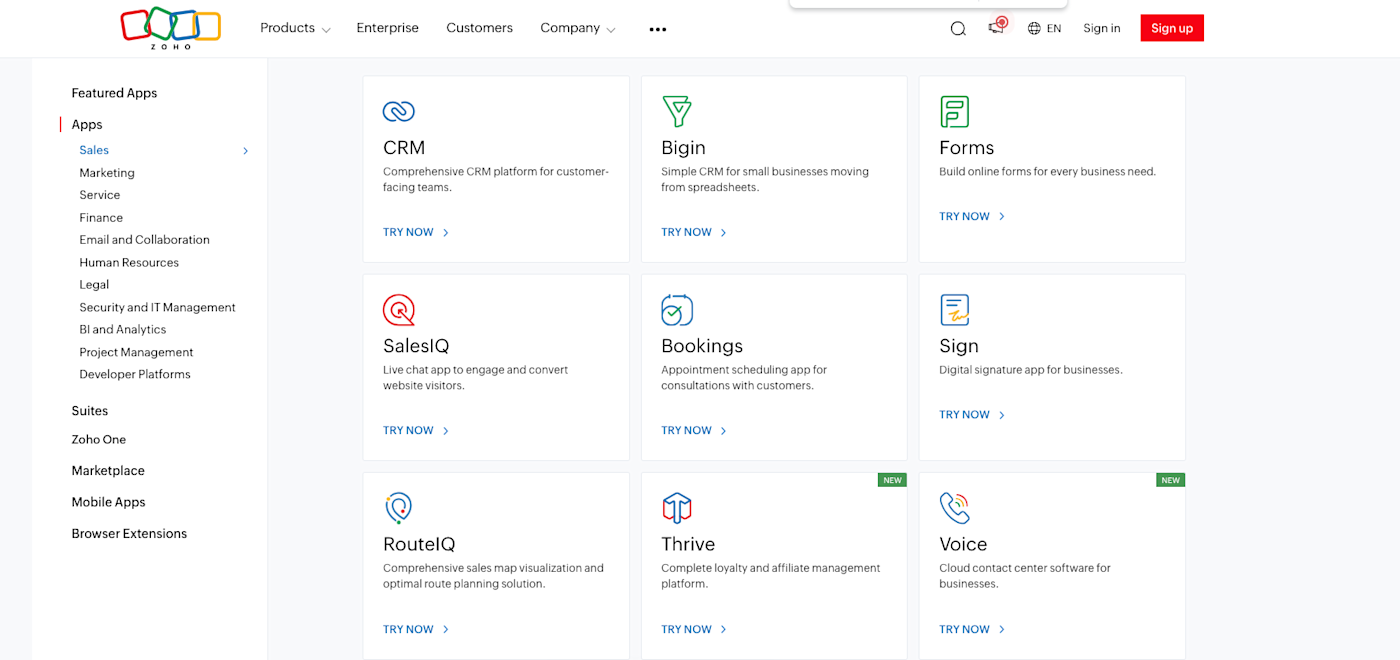
Task: Click Try Now for CRM
Action: click(408, 232)
